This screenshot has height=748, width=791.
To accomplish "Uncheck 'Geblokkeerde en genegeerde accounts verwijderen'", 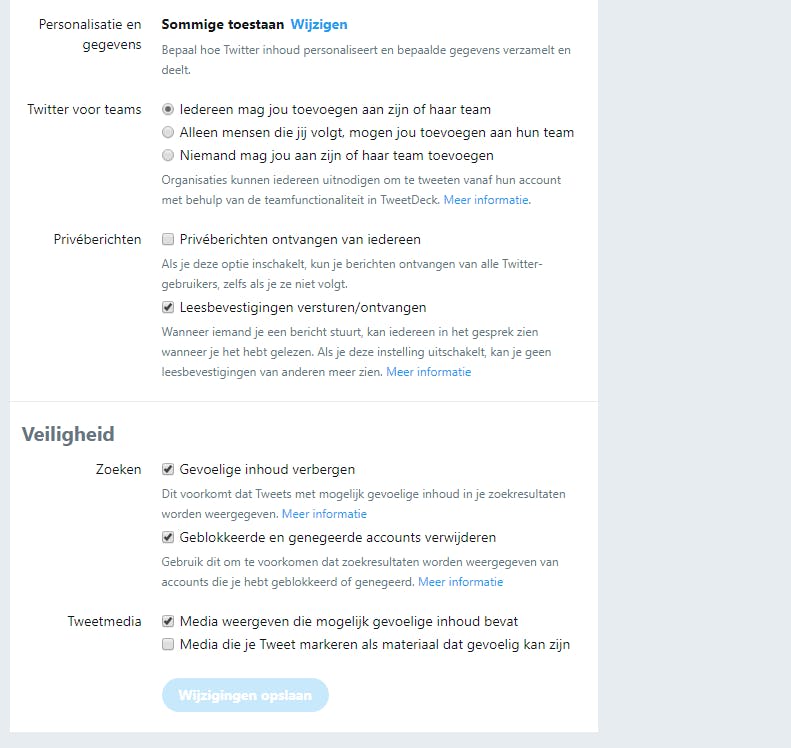I will tap(168, 537).
